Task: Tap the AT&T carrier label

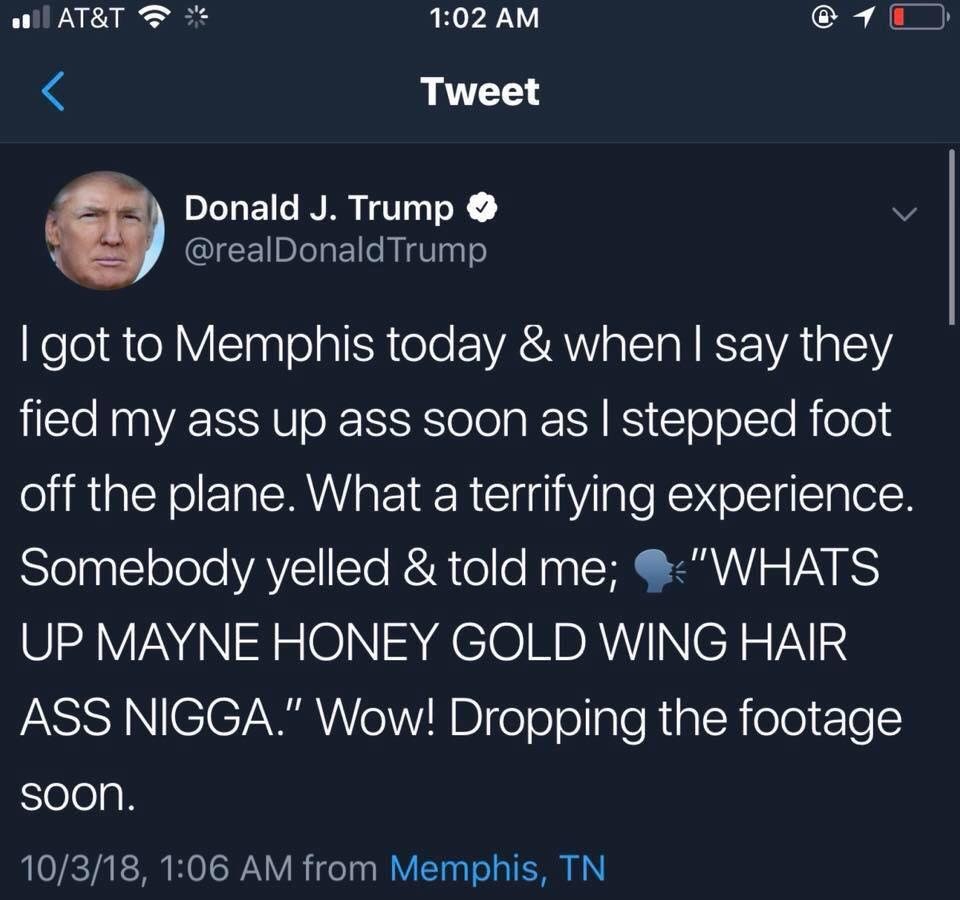Action: pos(91,17)
